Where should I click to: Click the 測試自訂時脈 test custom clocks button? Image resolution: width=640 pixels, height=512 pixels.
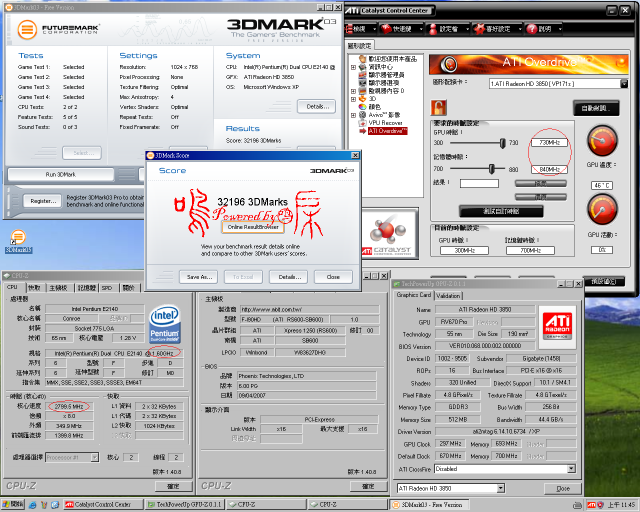point(501,211)
